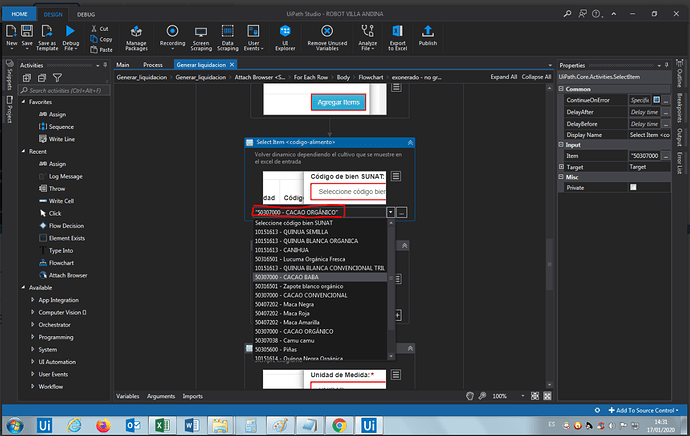
Task: Open search icon in title bar
Action: coord(567,14)
